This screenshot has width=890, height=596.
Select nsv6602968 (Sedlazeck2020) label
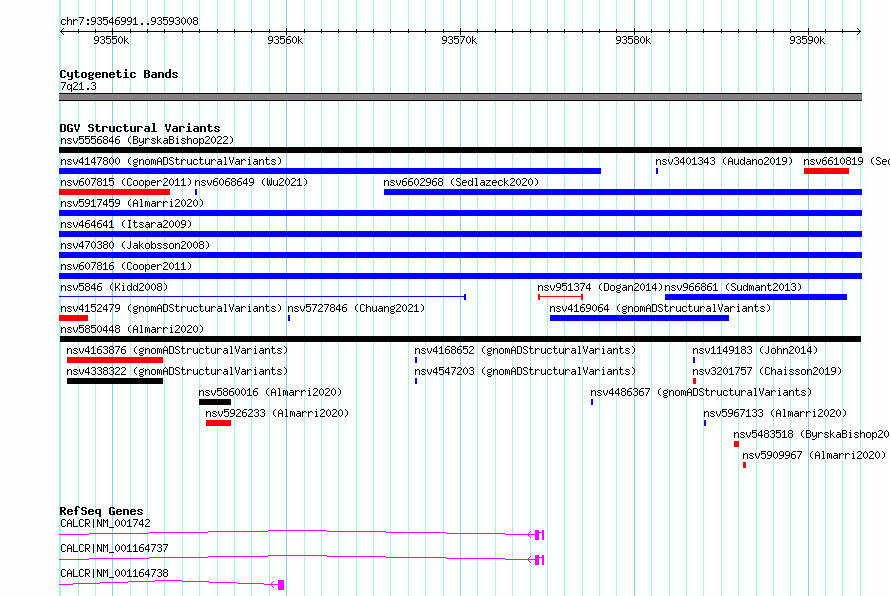click(x=461, y=182)
